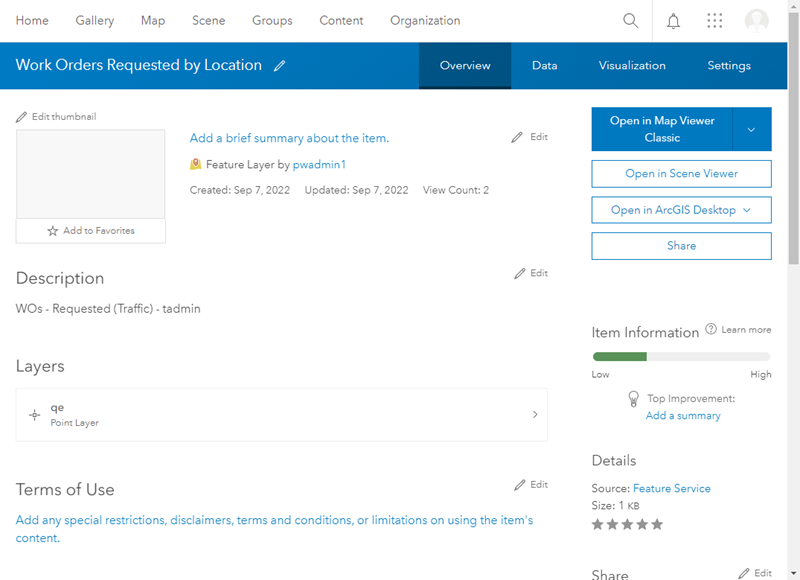This screenshot has height=580, width=800.
Task: Open the ArcGIS Desktop dropdown
Action: tap(681, 210)
